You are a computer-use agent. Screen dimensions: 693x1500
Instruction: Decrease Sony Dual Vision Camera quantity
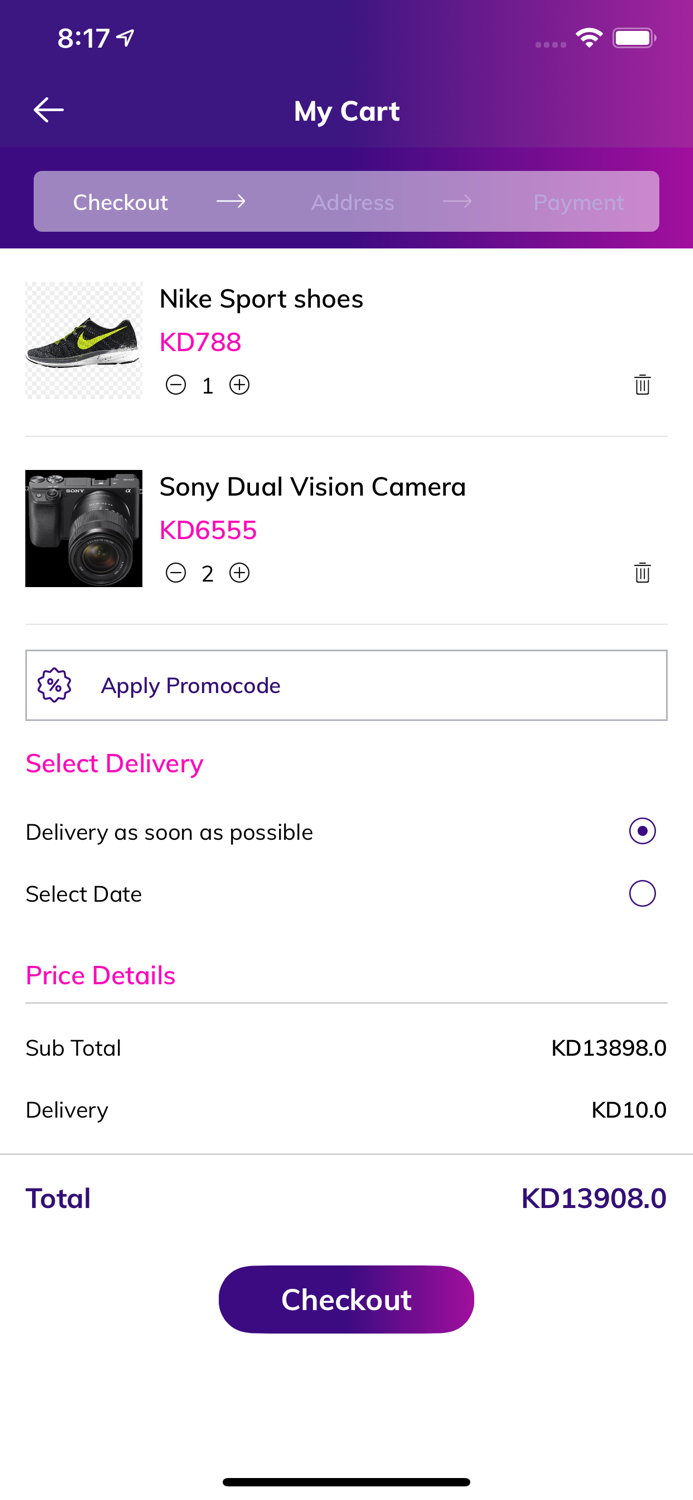(176, 573)
